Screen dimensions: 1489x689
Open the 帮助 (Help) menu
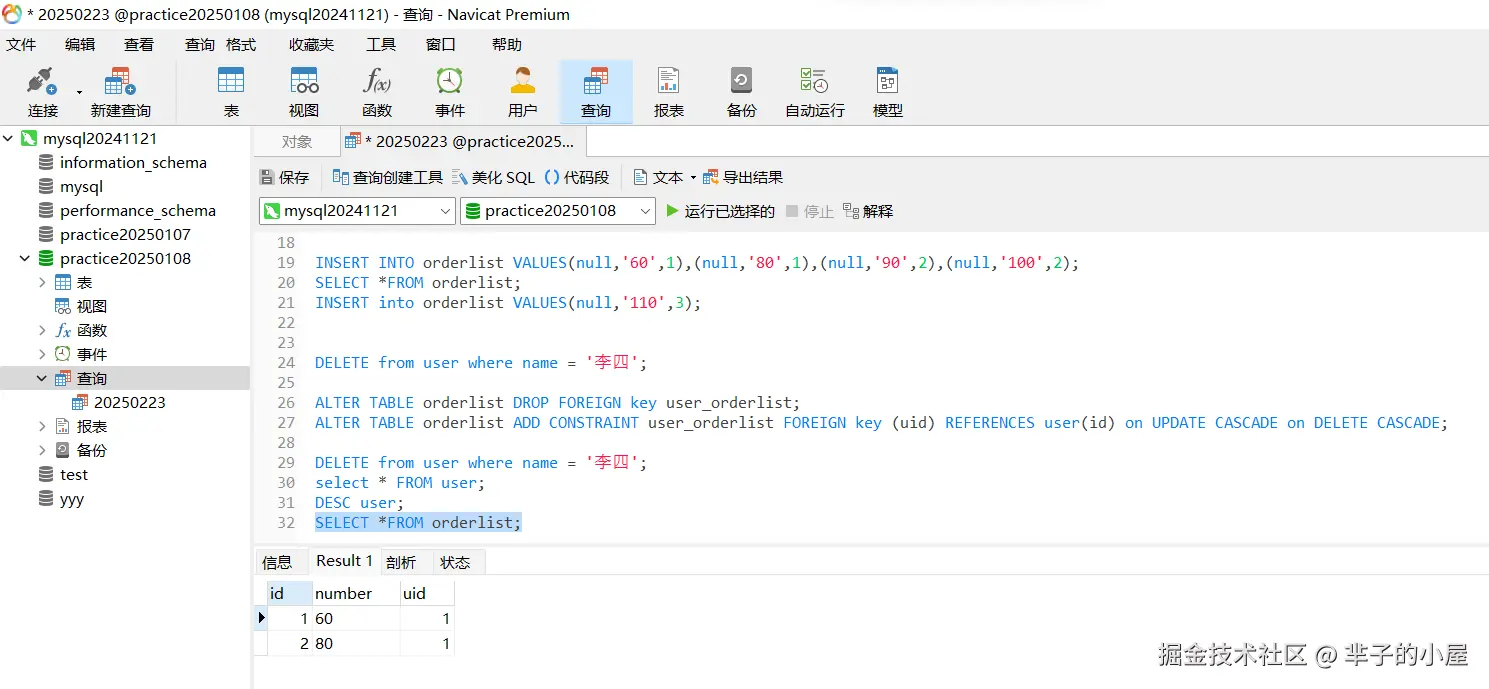[507, 44]
